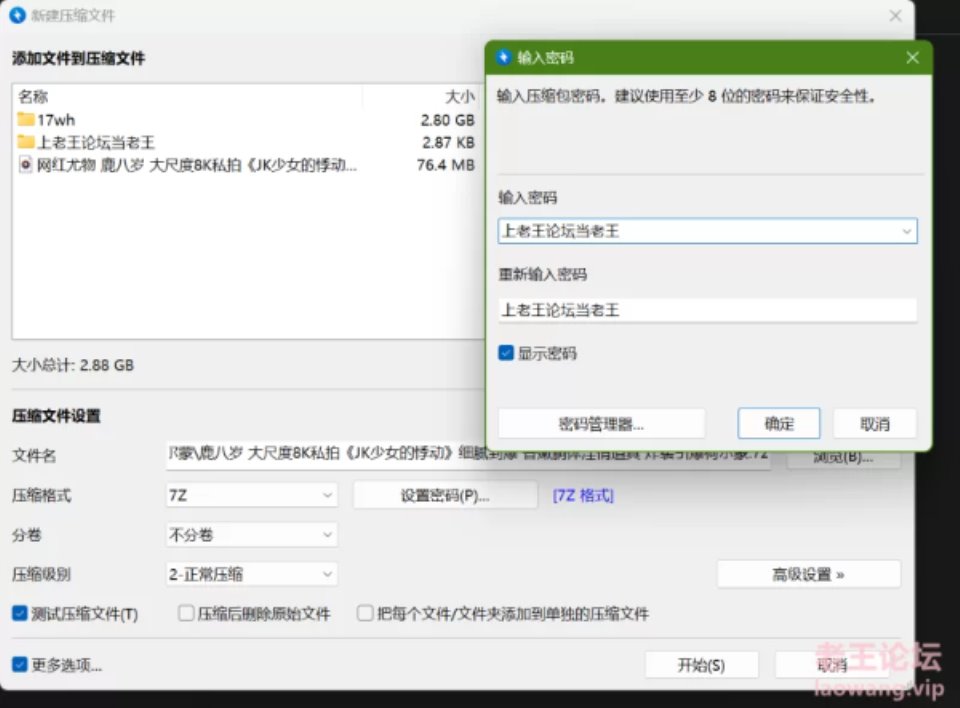Expand 高级设置 » options

pos(808,574)
